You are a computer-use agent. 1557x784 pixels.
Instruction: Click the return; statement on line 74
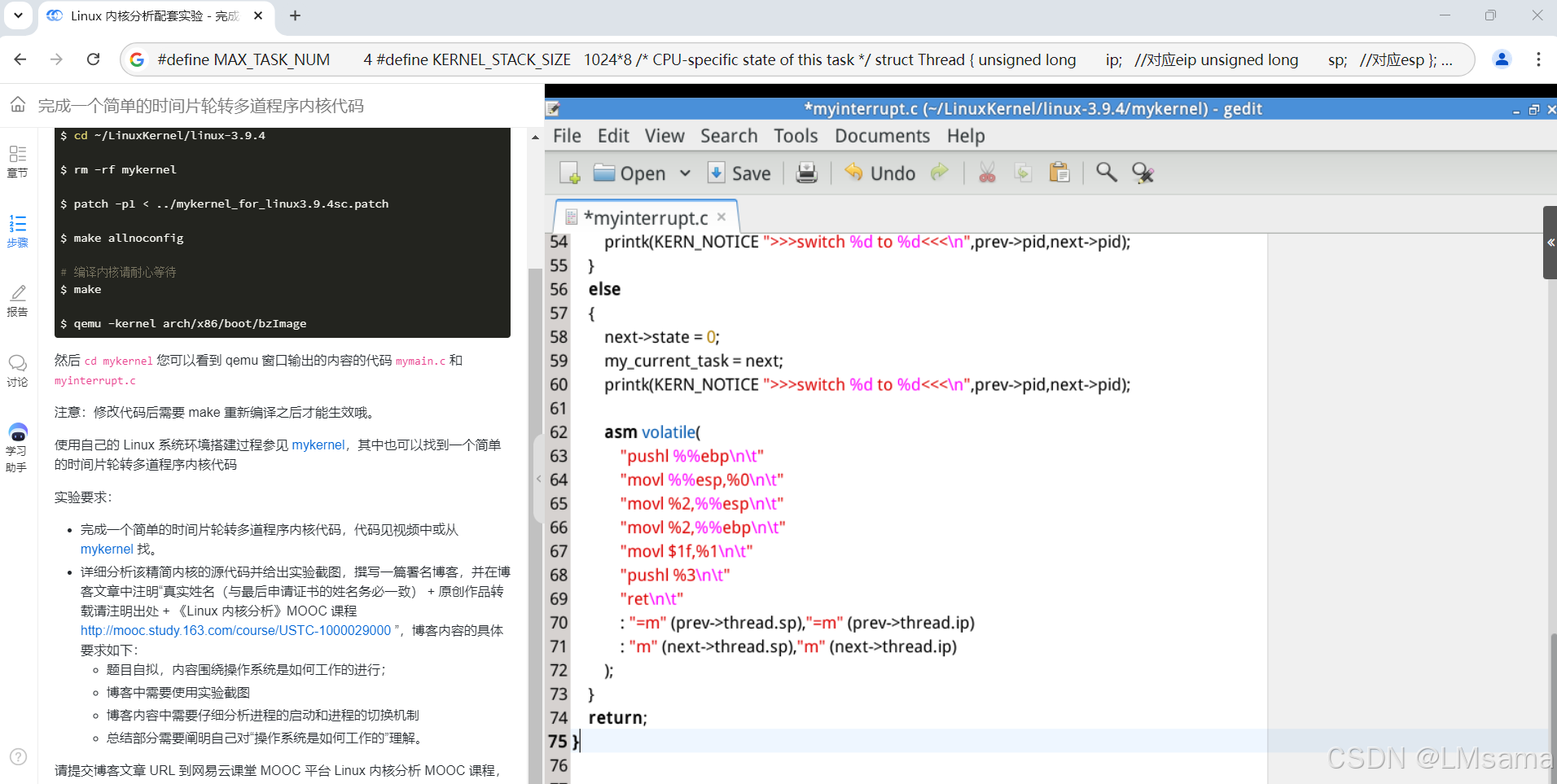coord(617,717)
